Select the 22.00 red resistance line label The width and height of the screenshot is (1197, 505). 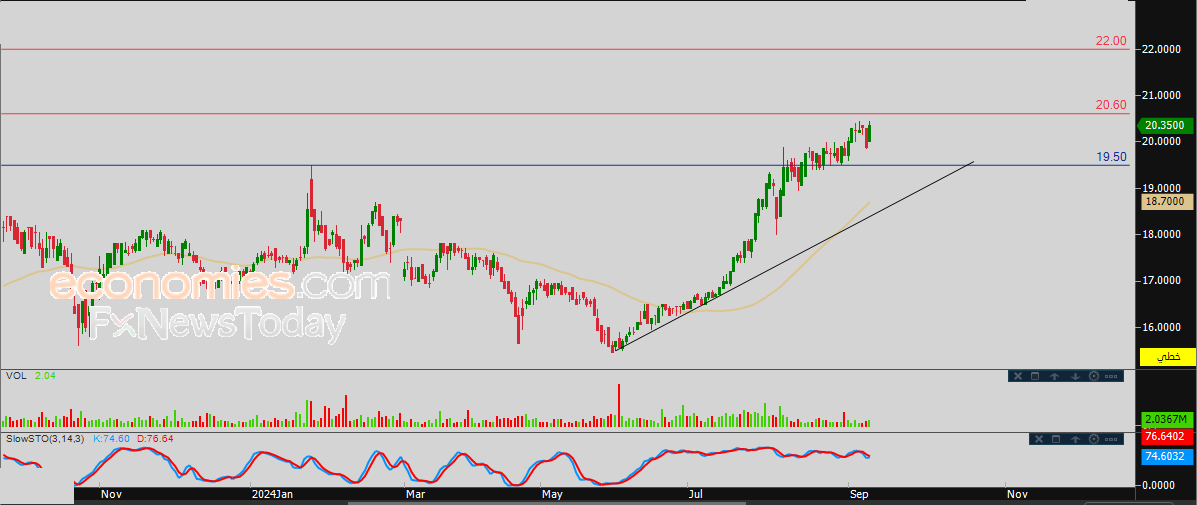1112,41
